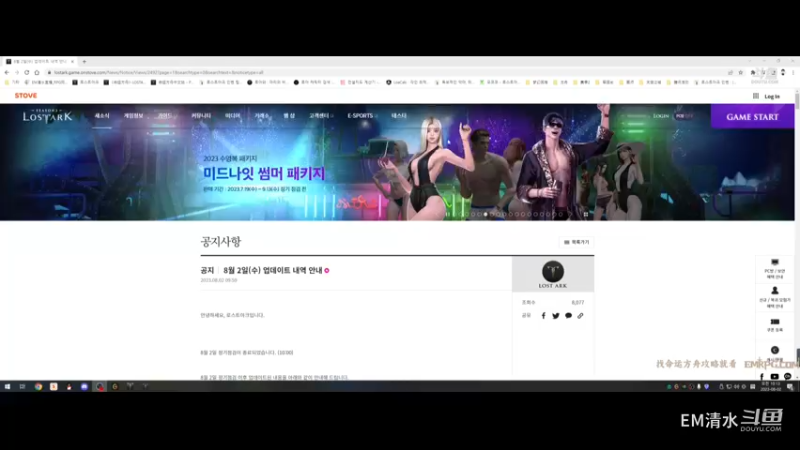Image resolution: width=800 pixels, height=450 pixels.
Task: Open the 테스터 menu
Action: pos(399,116)
